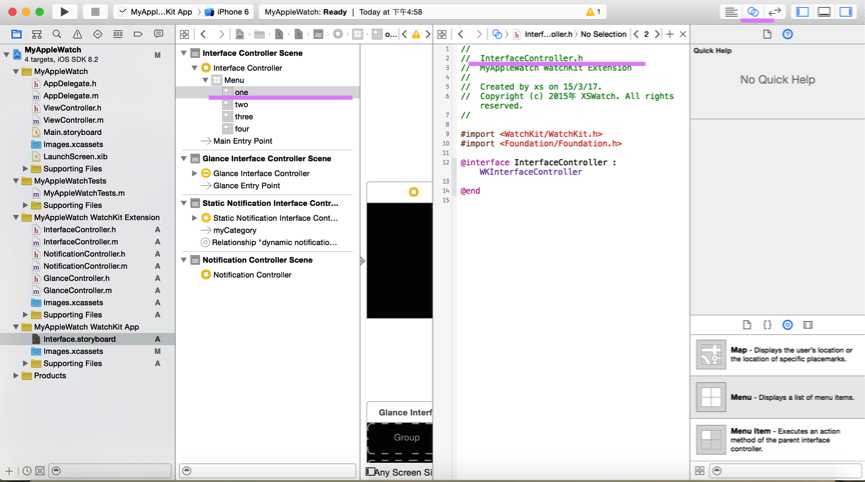Screen dimensions: 865x482
Task: Open assistant editor mode menu icon
Action: point(497,34)
